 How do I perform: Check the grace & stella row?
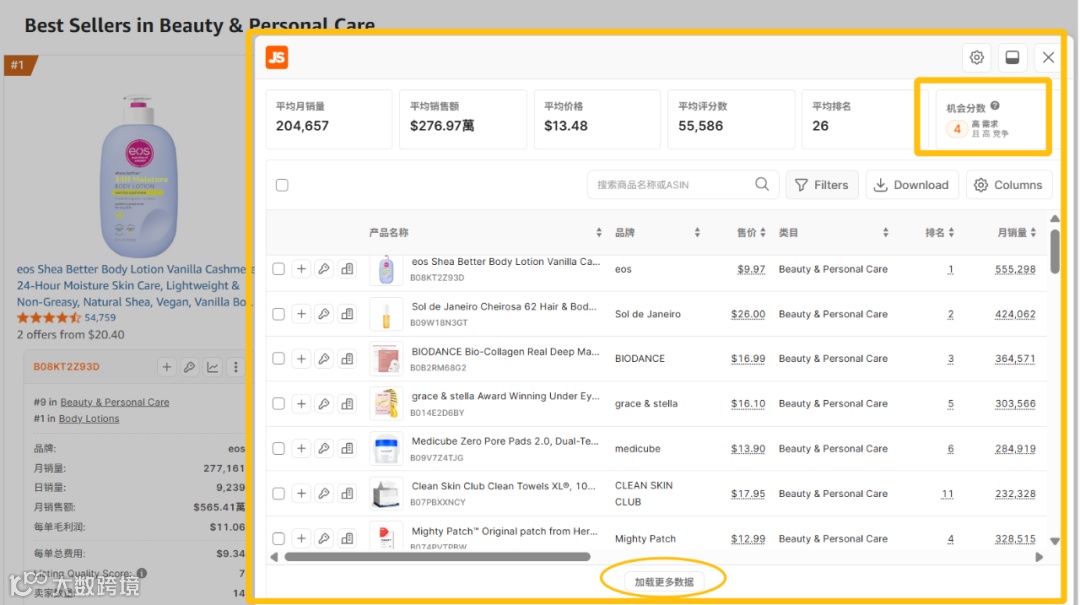click(278, 403)
